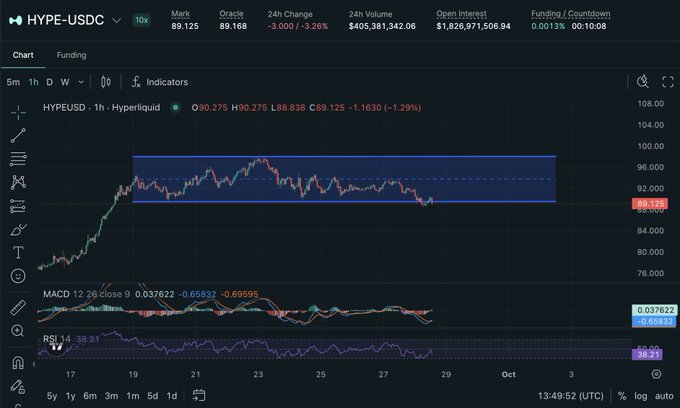The image size is (680, 408).
Task: Toggle the log scale
Action: pyautogui.click(x=641, y=396)
